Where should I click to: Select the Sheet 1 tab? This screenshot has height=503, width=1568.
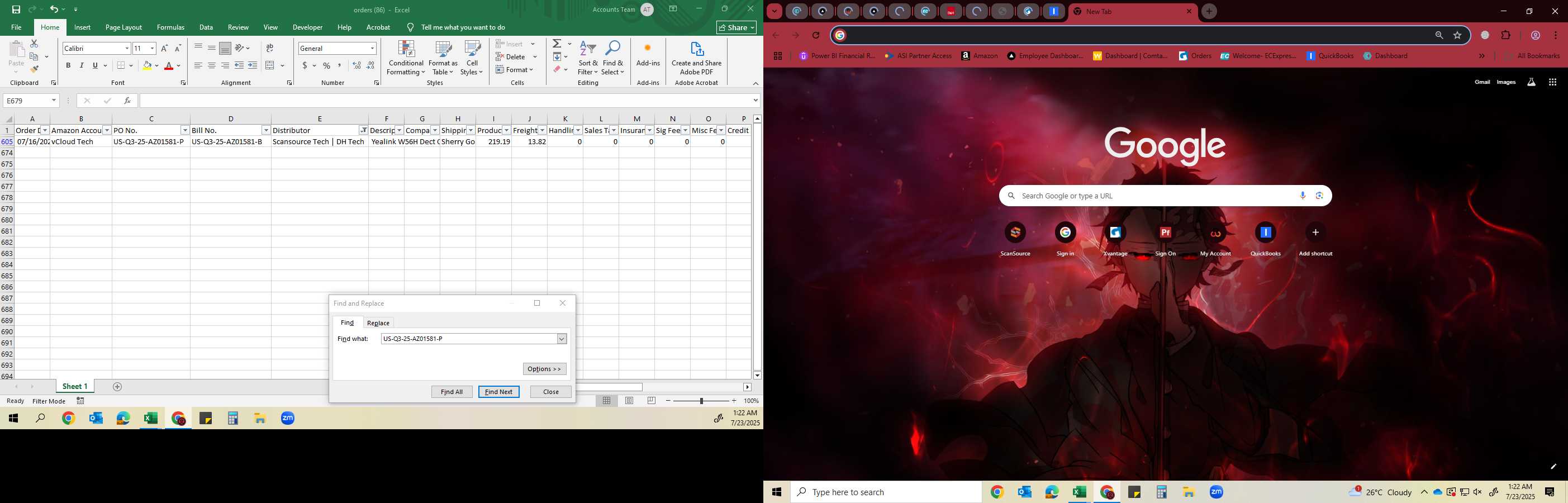(x=75, y=387)
